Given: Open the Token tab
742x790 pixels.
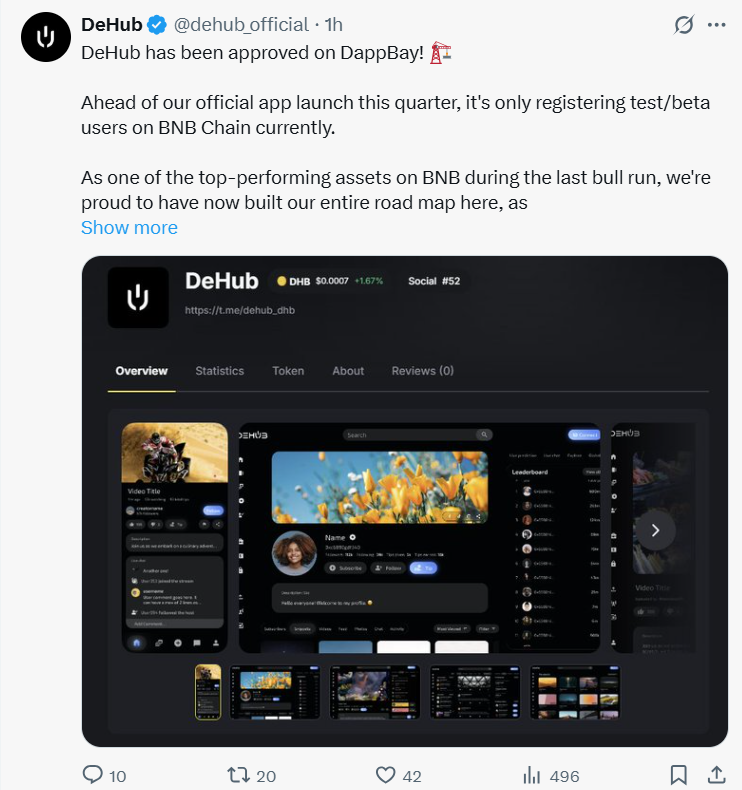Looking at the screenshot, I should coord(288,371).
